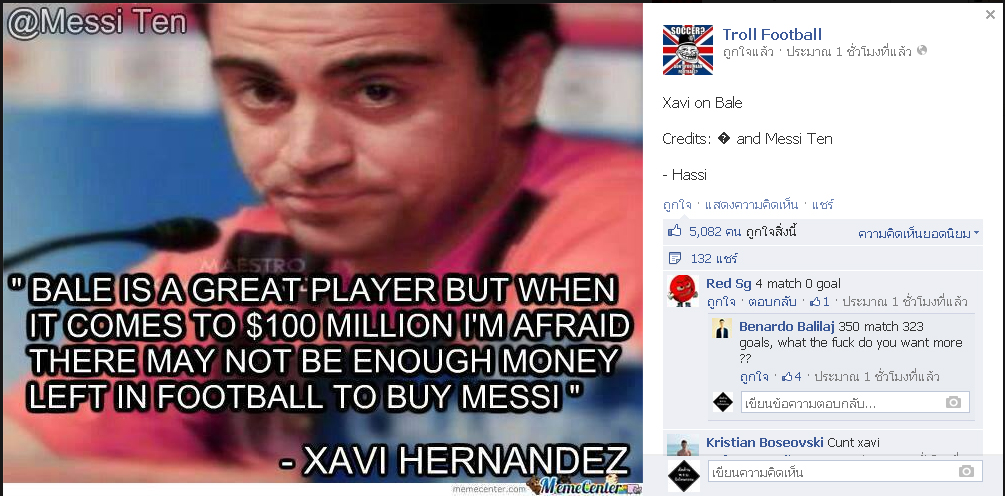Screen dimensions: 1005x496
Task: Click the globe privacy icon
Action: click(922, 51)
